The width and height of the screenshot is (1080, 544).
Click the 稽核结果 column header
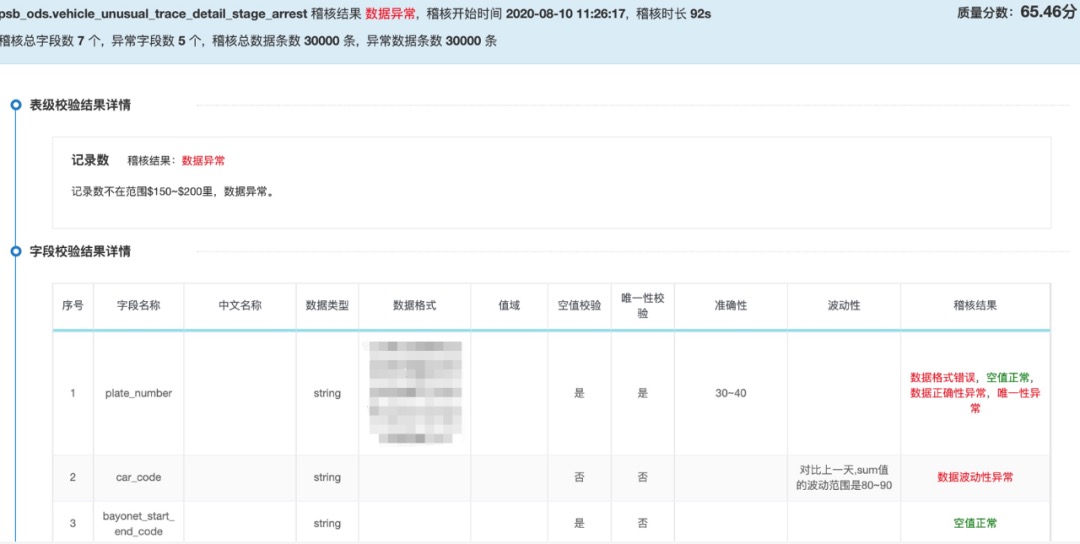(x=975, y=306)
